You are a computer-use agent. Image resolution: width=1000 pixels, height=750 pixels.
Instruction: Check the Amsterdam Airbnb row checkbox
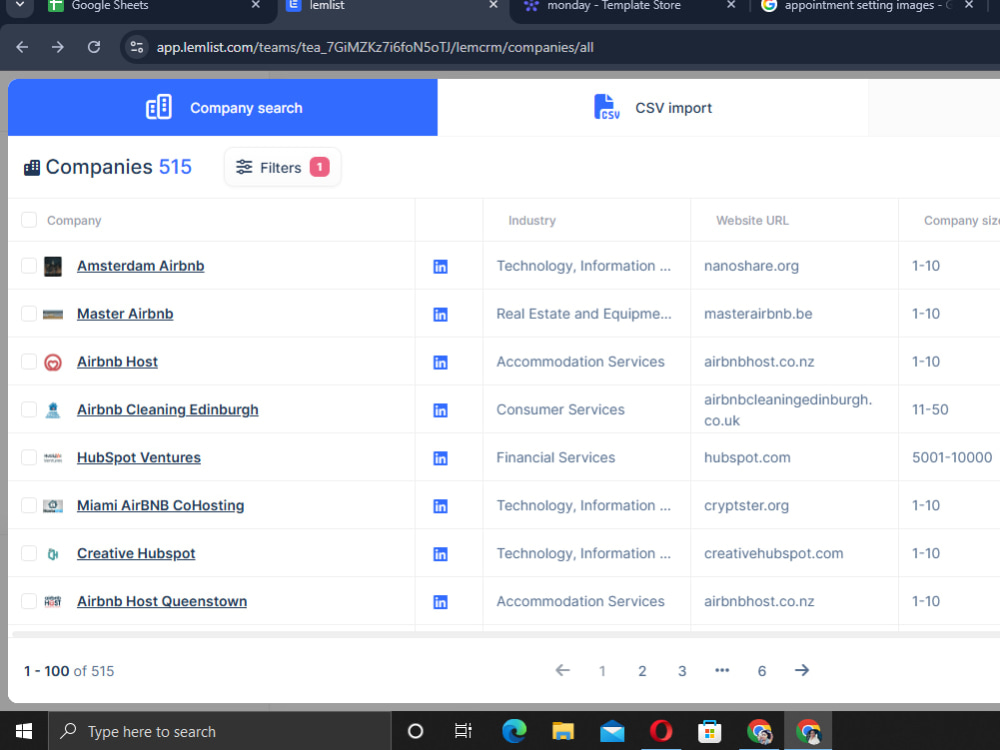(29, 266)
